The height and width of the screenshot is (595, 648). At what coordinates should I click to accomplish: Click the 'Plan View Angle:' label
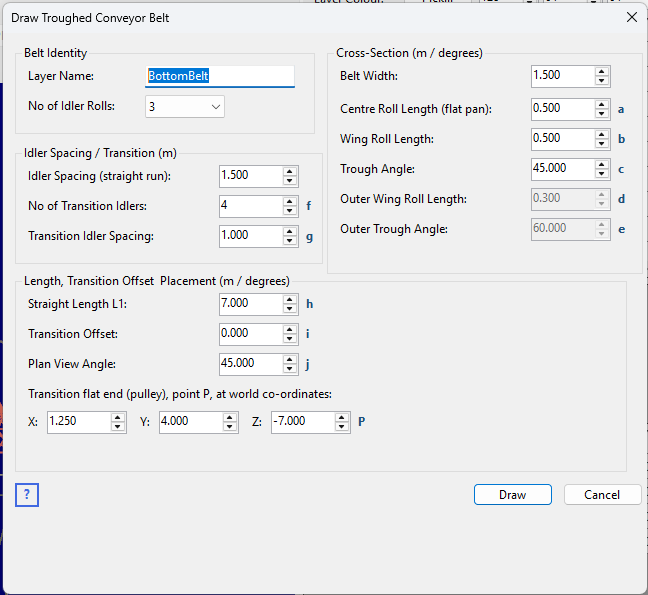pyautogui.click(x=72, y=364)
